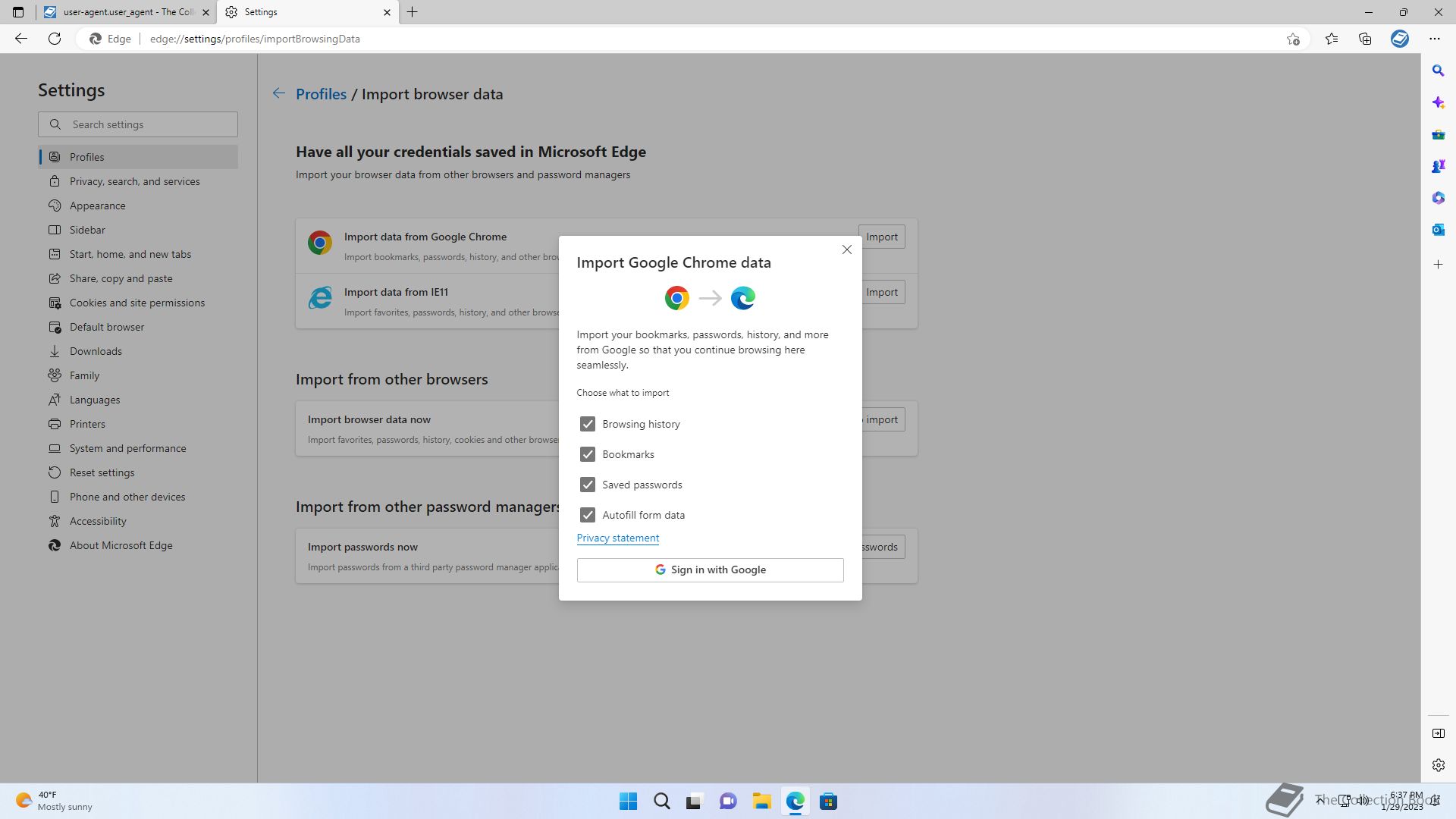Open tab actions menu icon

coord(18,12)
